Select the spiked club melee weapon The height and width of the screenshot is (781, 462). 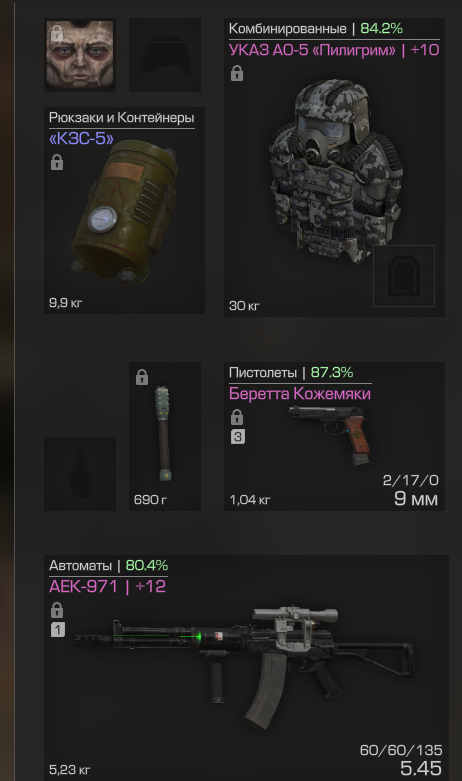[165, 436]
